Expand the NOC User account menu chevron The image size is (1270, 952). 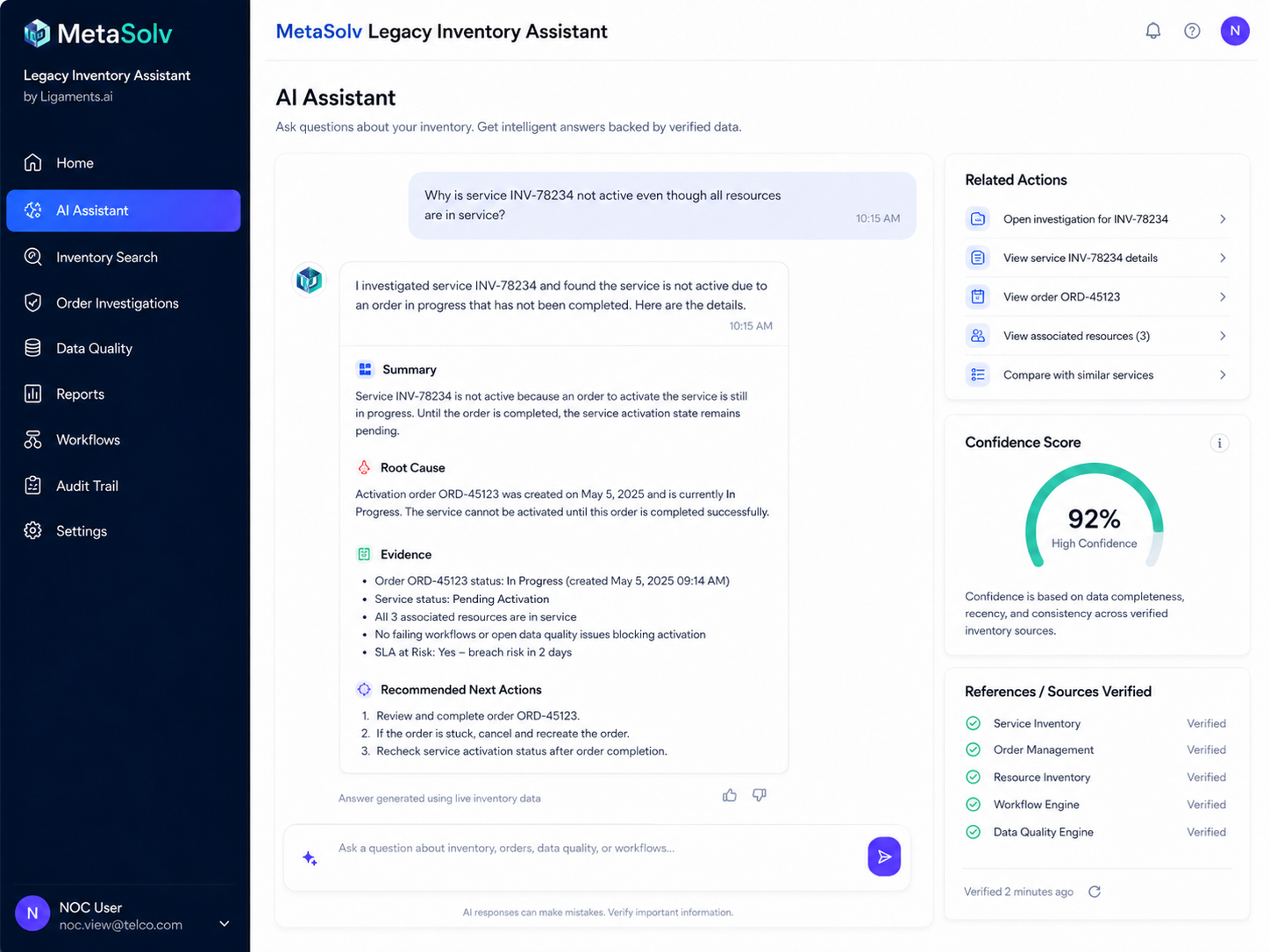click(x=225, y=923)
